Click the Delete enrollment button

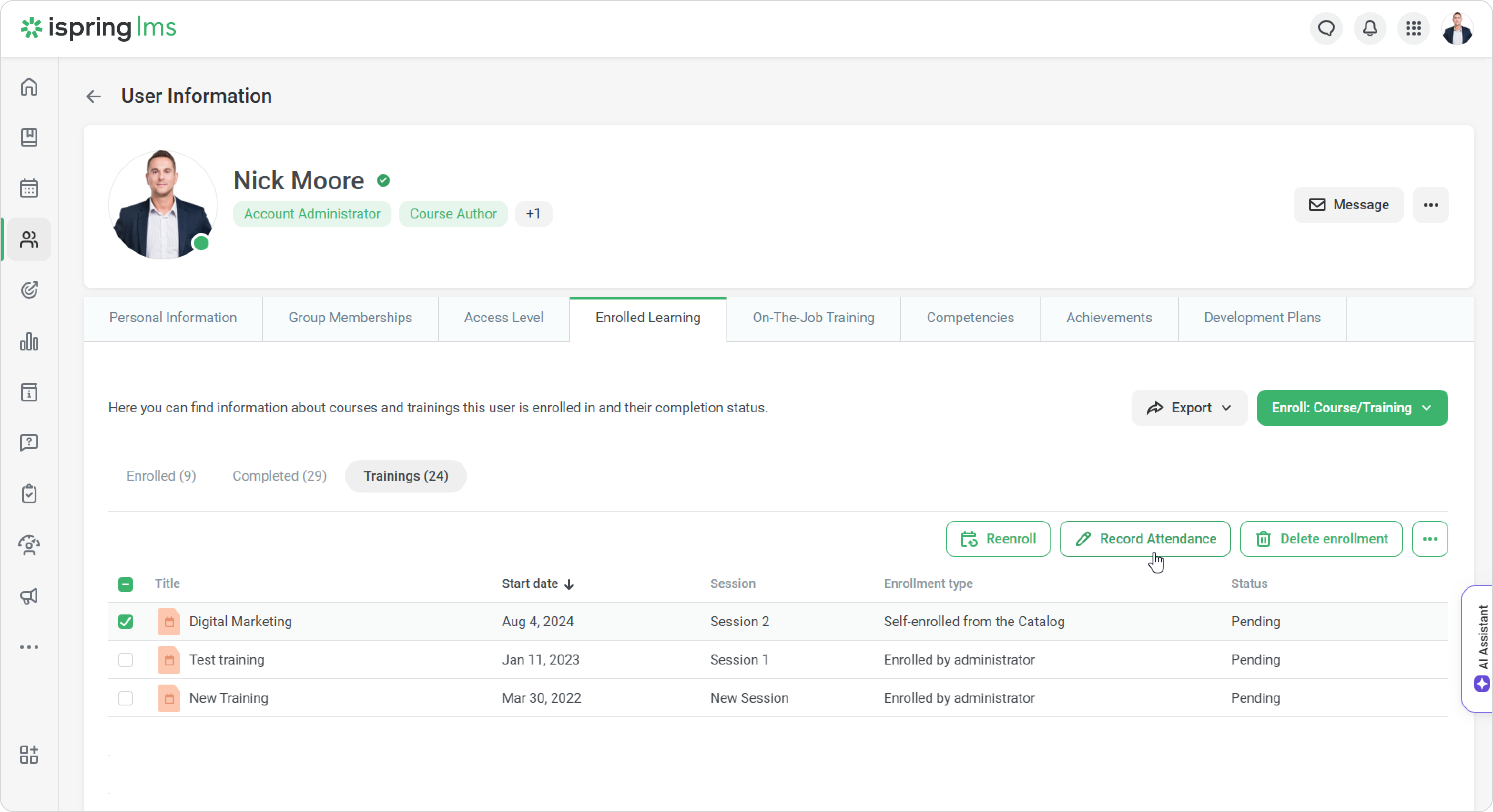pyautogui.click(x=1321, y=538)
